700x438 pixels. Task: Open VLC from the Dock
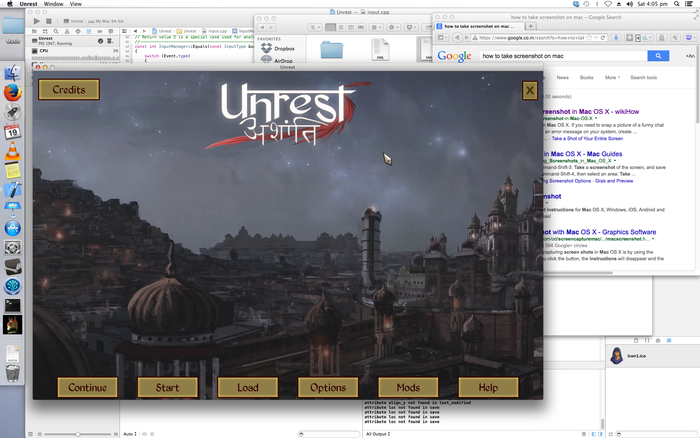[12, 150]
